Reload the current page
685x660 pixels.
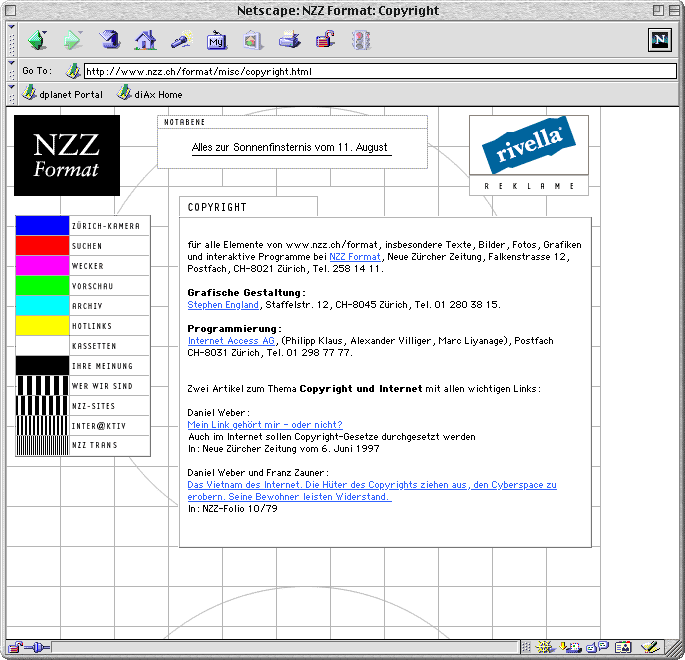point(110,40)
